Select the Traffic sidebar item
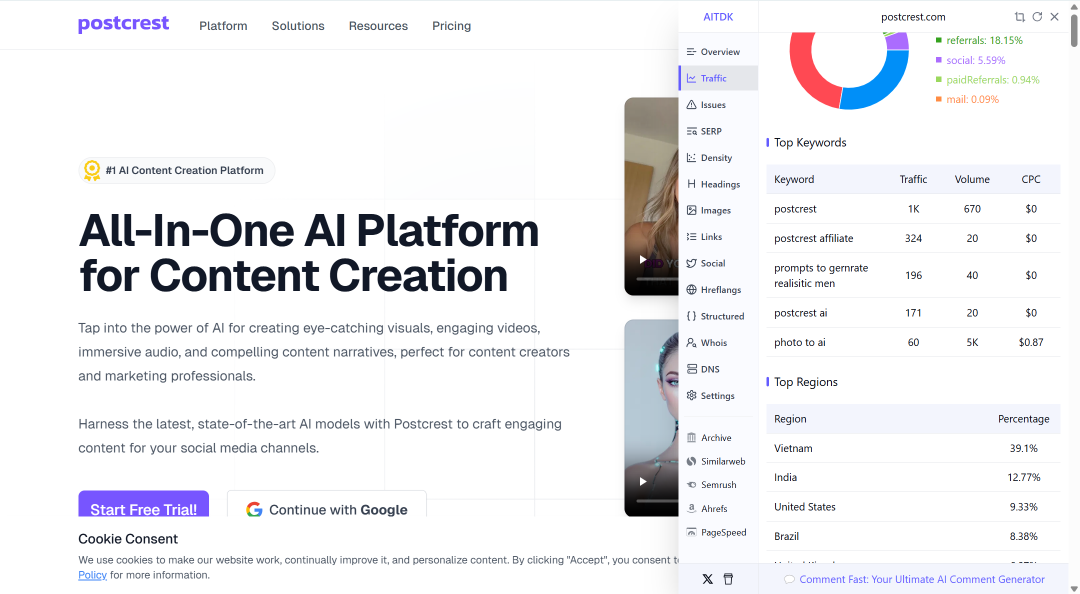1080x594 pixels. [718, 78]
